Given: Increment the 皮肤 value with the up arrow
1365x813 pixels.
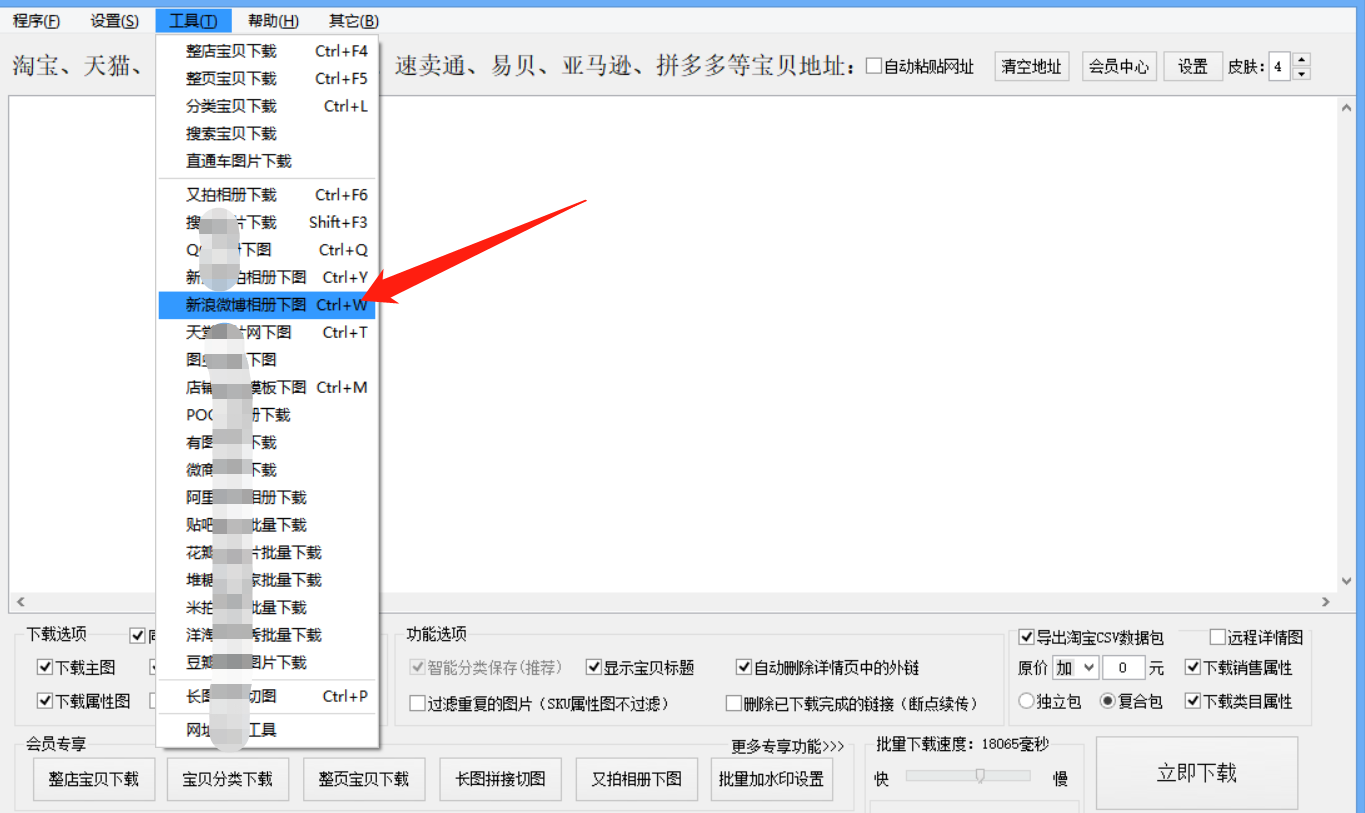Looking at the screenshot, I should [1301, 60].
